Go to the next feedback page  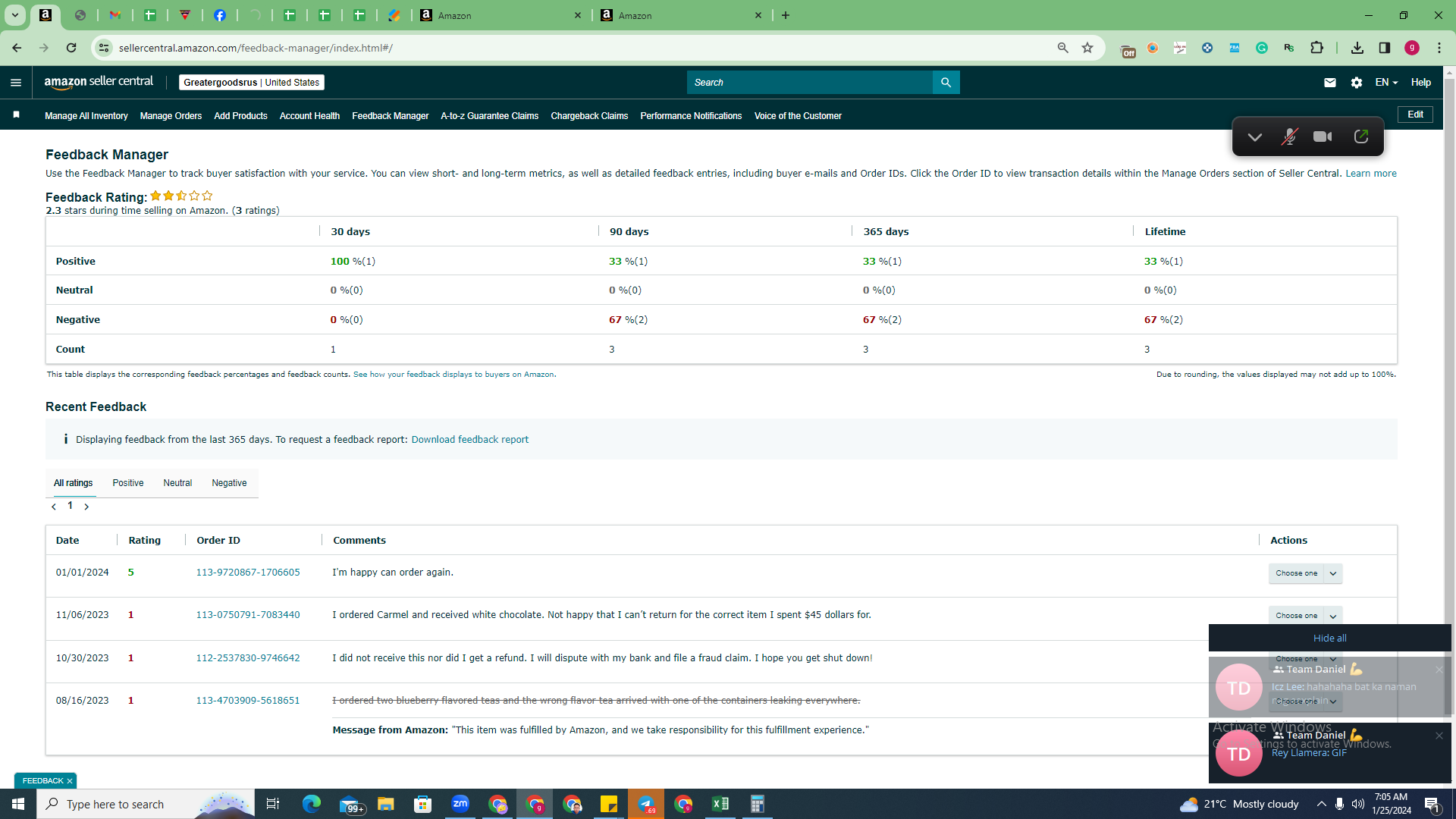click(86, 507)
